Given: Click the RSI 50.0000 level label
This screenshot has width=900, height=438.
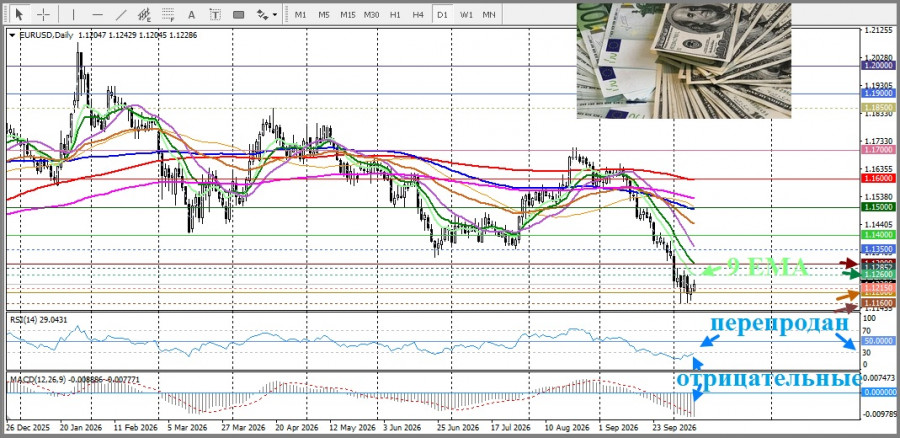Looking at the screenshot, I should click(878, 341).
